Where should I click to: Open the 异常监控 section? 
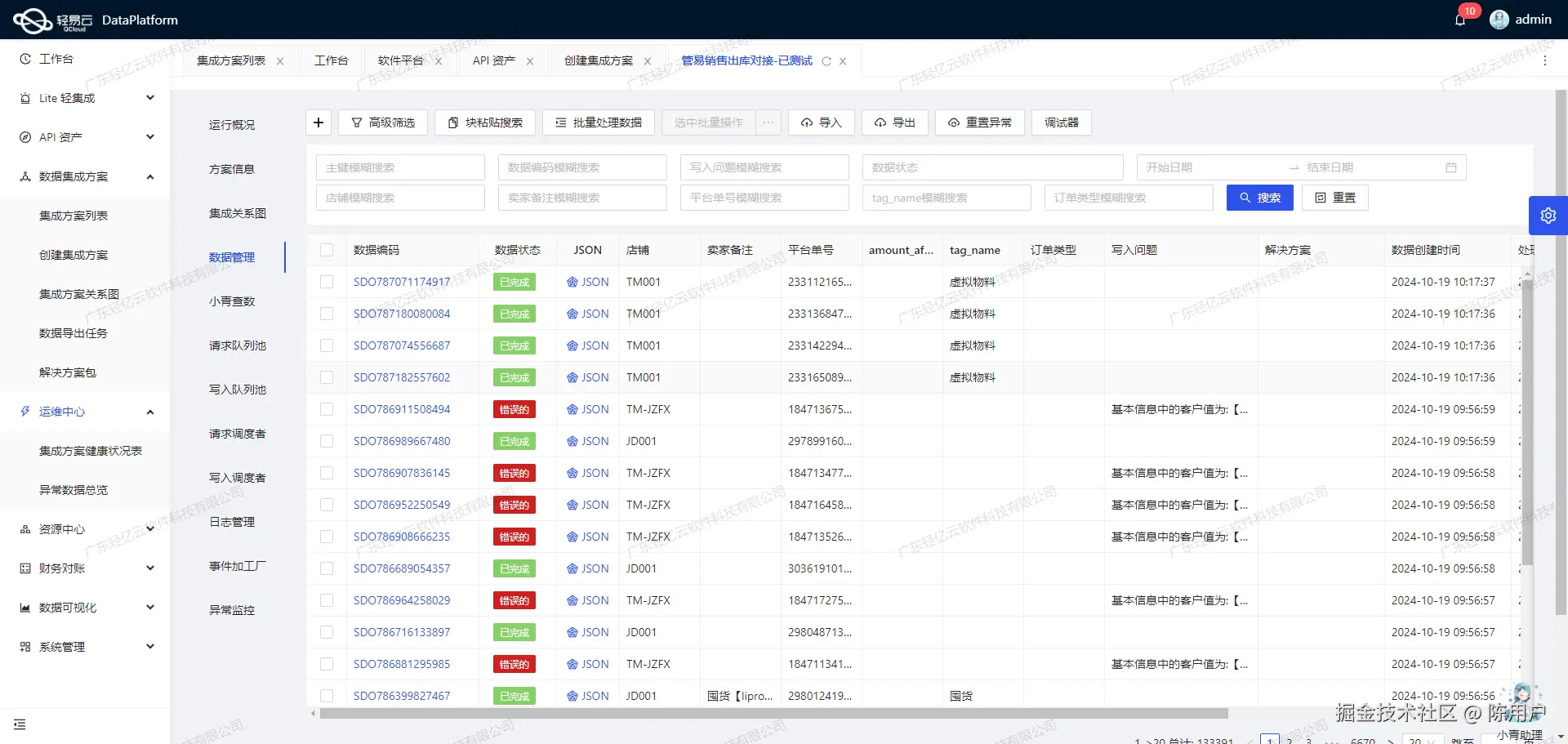[x=232, y=610]
